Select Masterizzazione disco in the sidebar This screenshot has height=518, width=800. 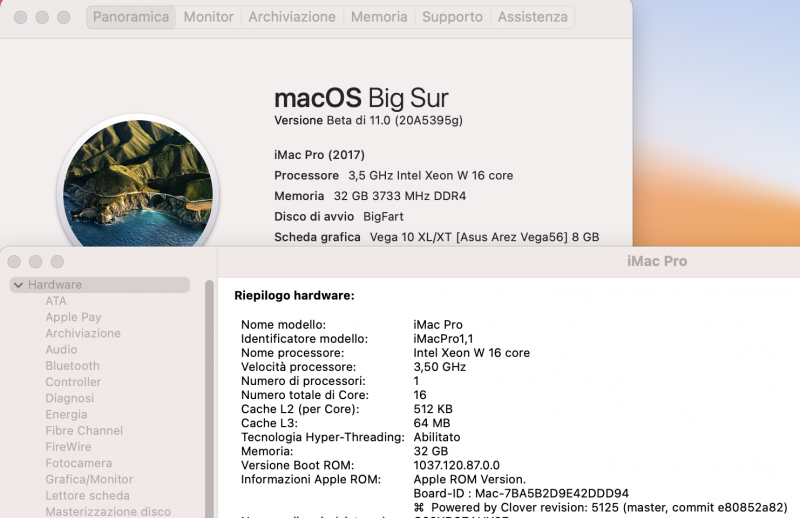point(108,511)
